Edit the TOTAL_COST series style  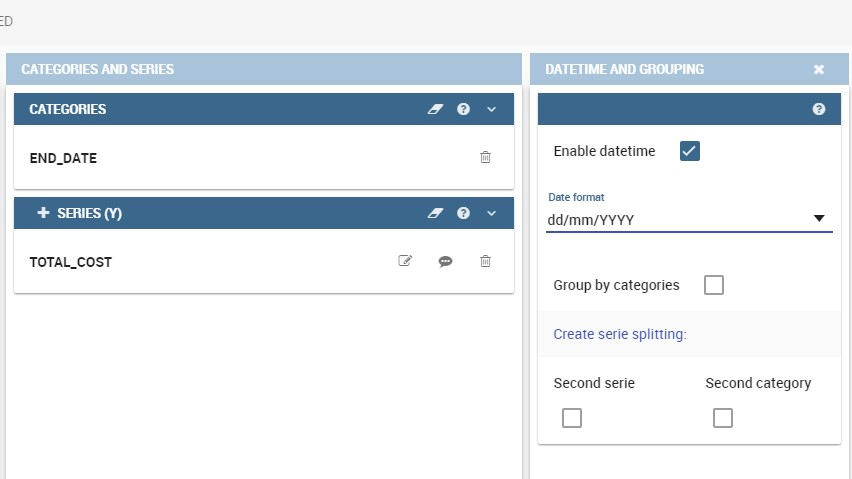click(x=405, y=261)
